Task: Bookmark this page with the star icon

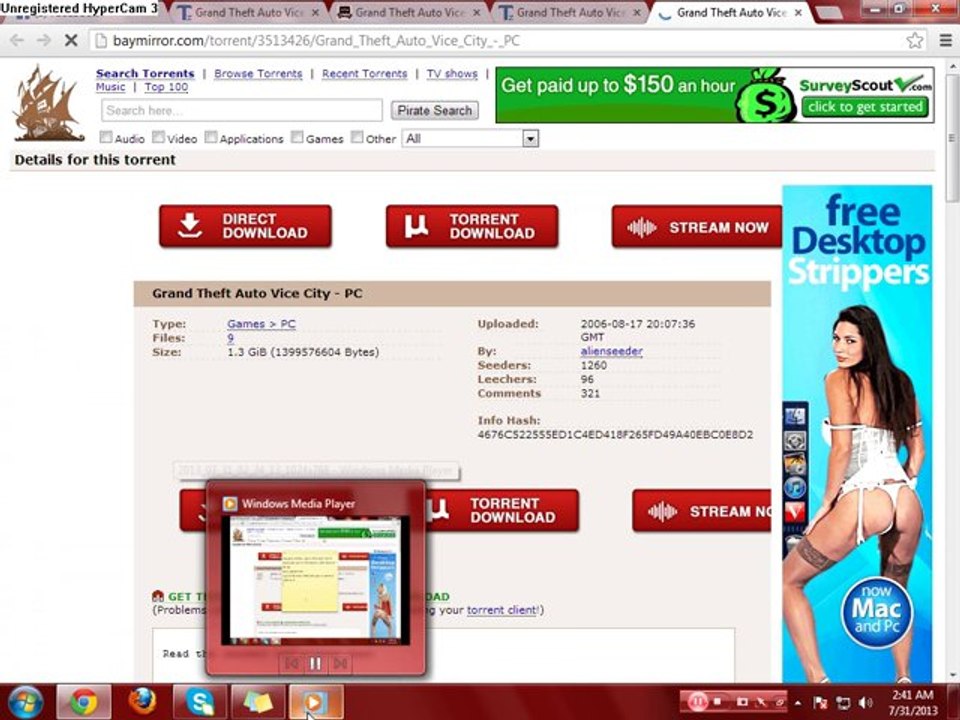Action: (915, 41)
